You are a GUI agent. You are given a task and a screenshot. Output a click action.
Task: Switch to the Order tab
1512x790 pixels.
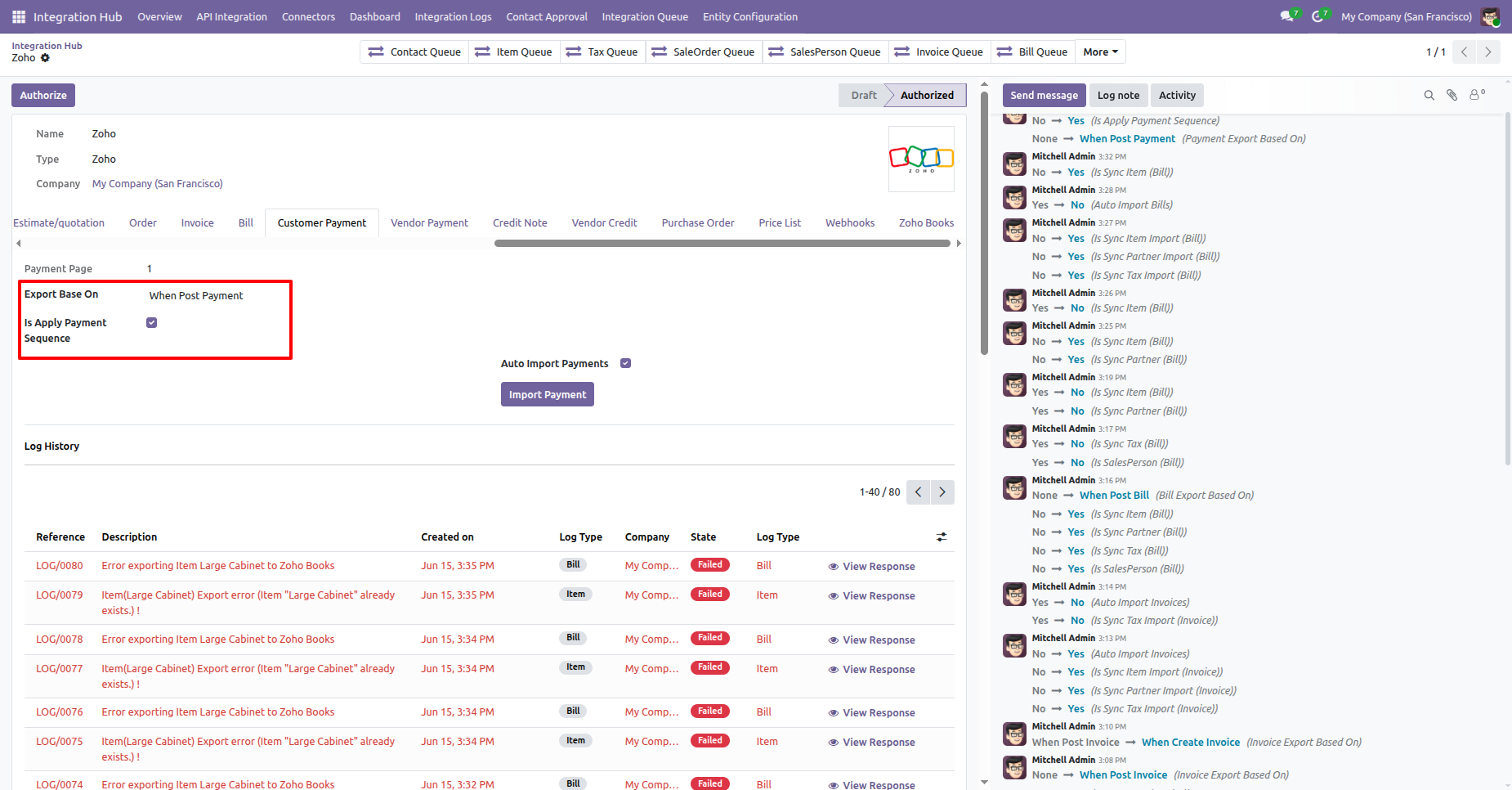pos(143,222)
